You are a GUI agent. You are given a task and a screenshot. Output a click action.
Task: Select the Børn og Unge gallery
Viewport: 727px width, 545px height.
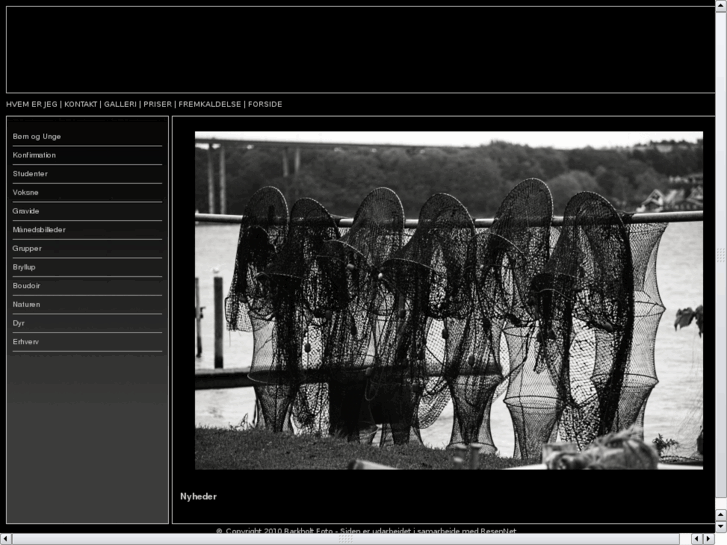[37, 136]
